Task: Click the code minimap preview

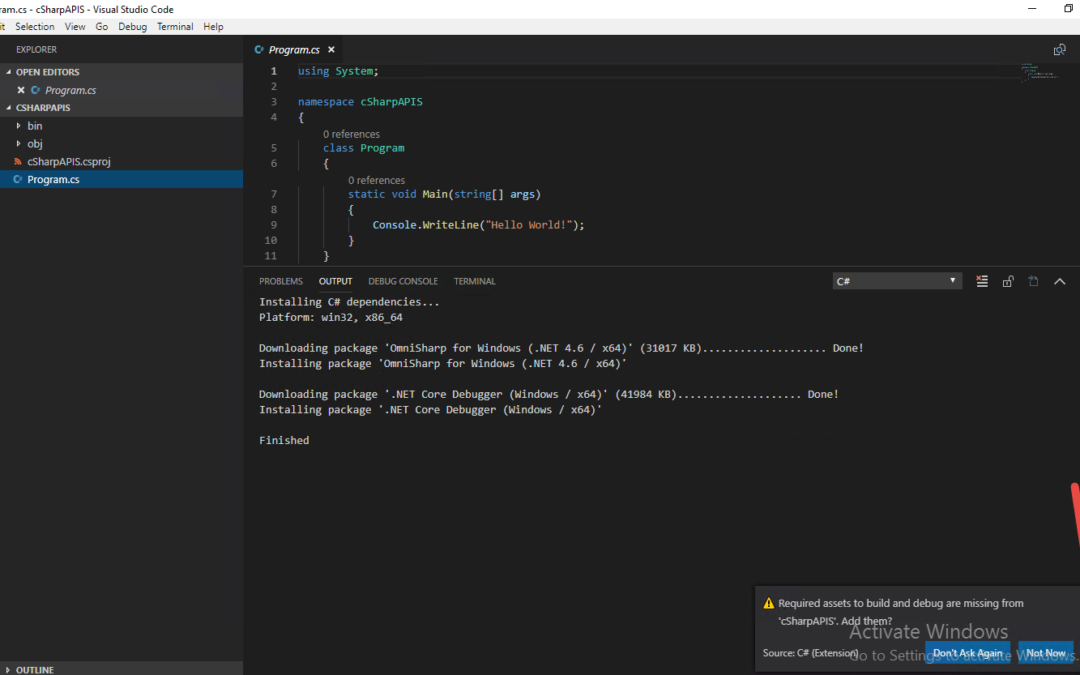Action: [1040, 72]
